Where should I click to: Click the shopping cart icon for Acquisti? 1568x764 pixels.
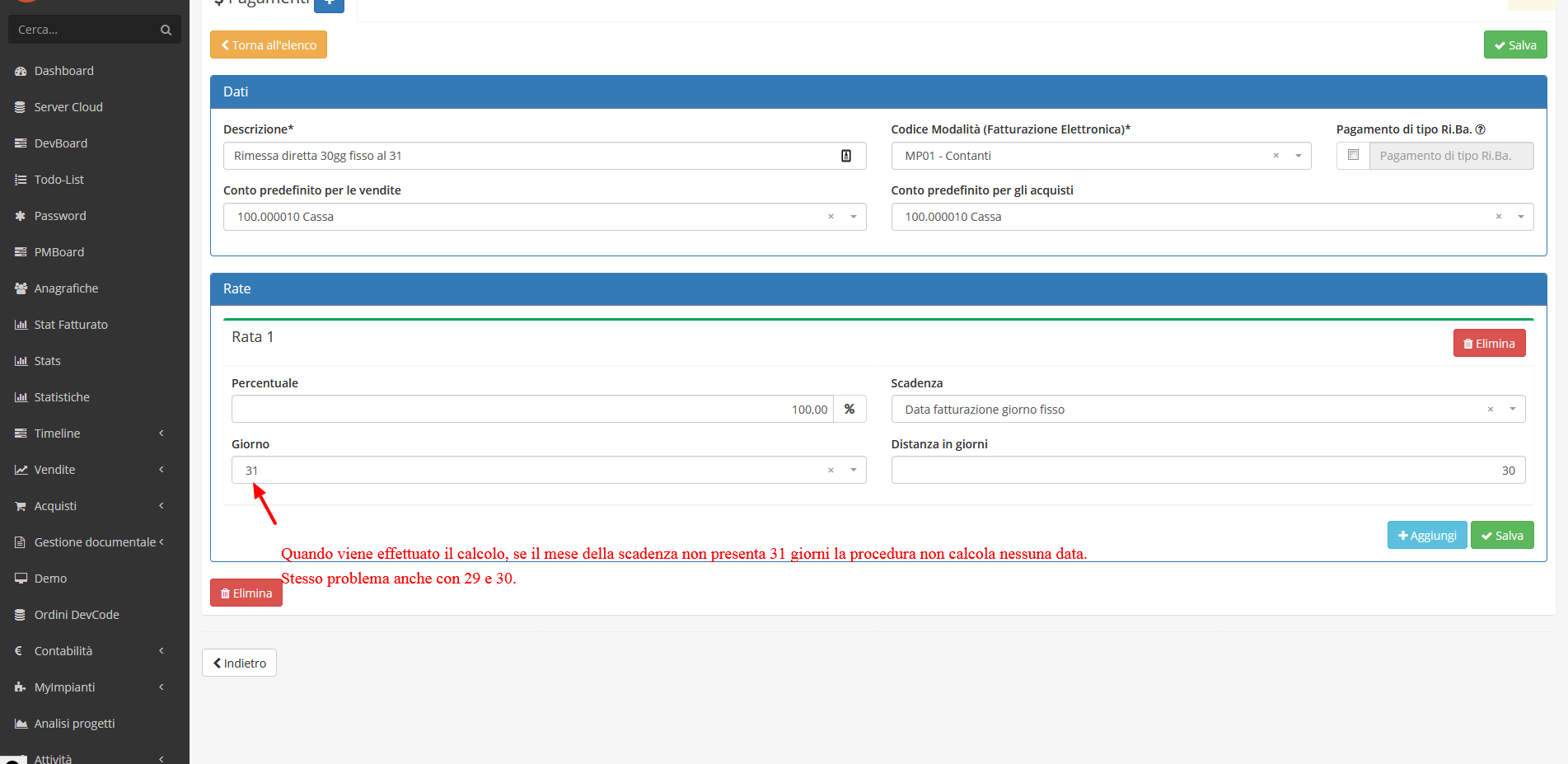tap(21, 505)
